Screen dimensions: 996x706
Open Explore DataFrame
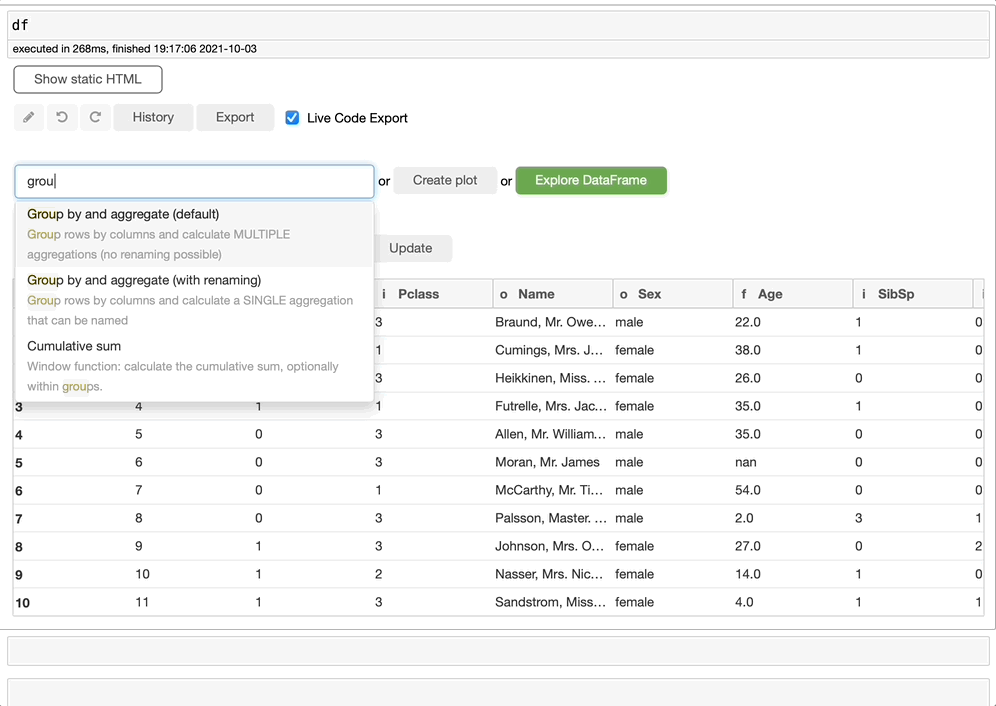590,180
